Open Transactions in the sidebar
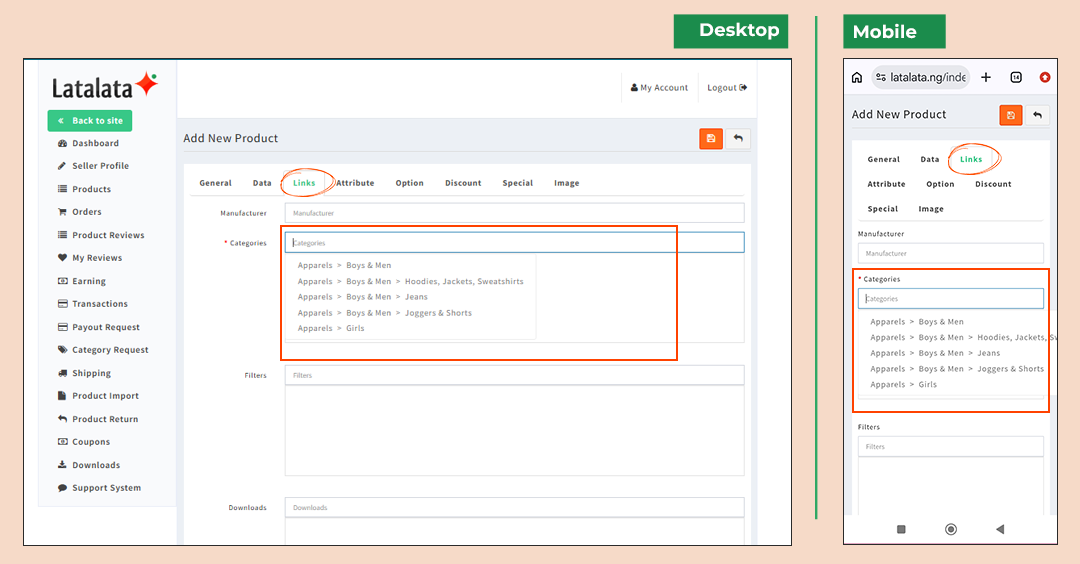Image resolution: width=1080 pixels, height=564 pixels. click(92, 304)
